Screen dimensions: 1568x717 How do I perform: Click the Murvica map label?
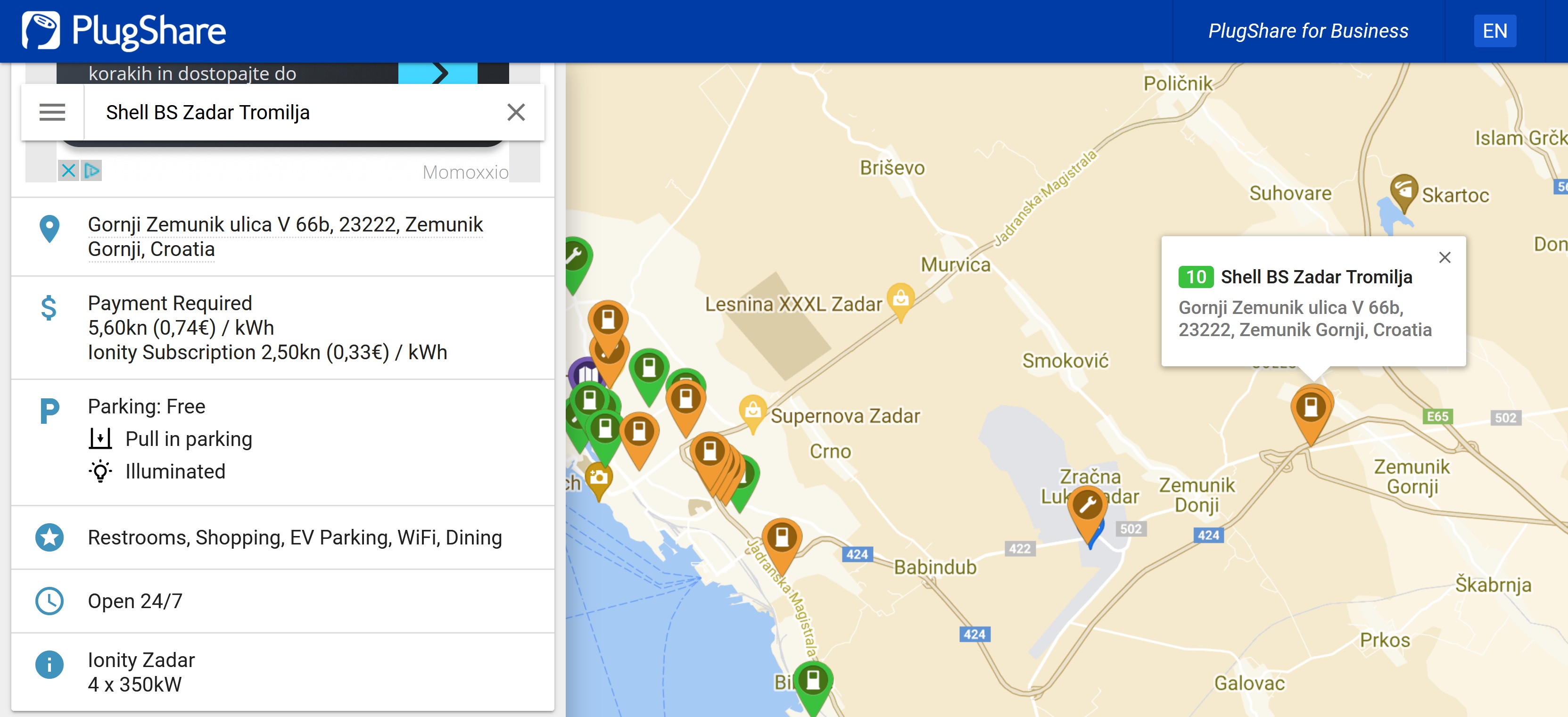point(955,265)
